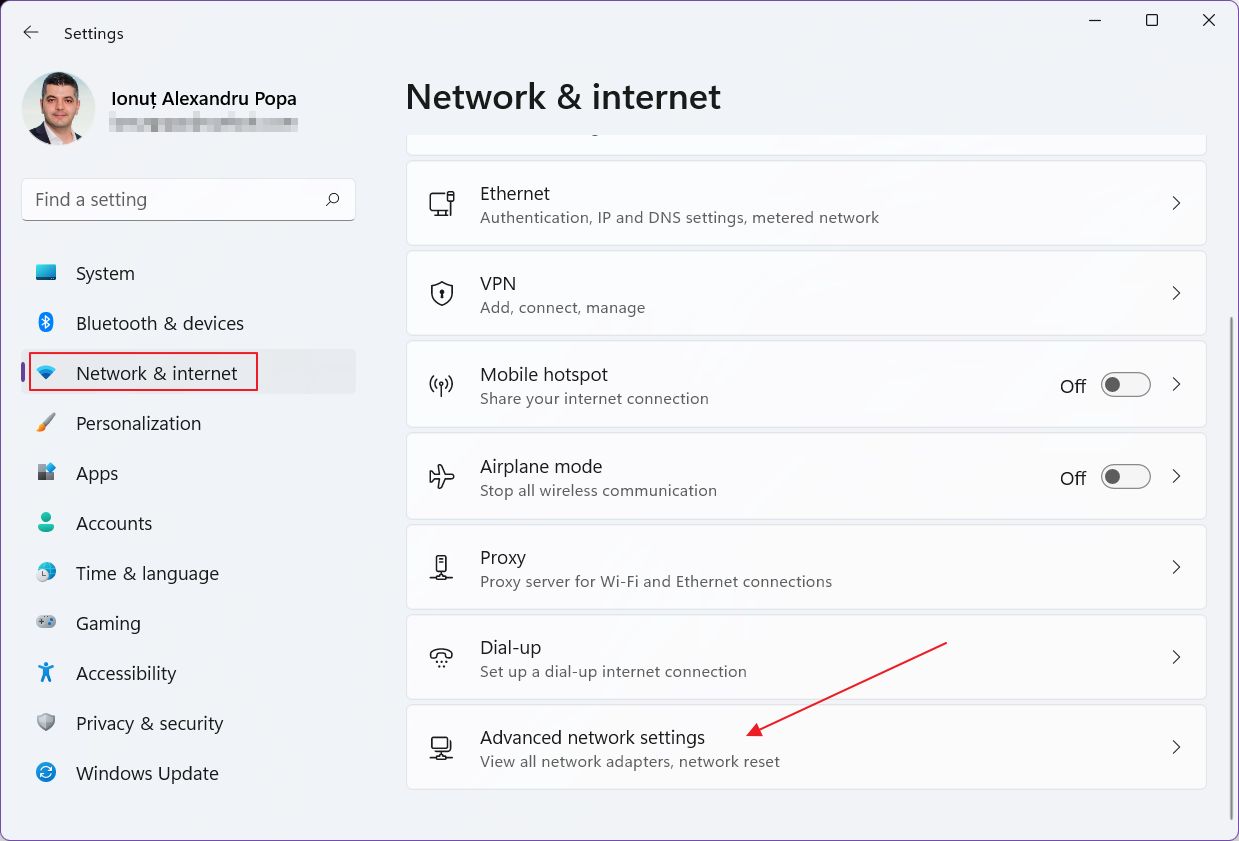Open Advanced network settings
This screenshot has height=841, width=1239.
(805, 747)
